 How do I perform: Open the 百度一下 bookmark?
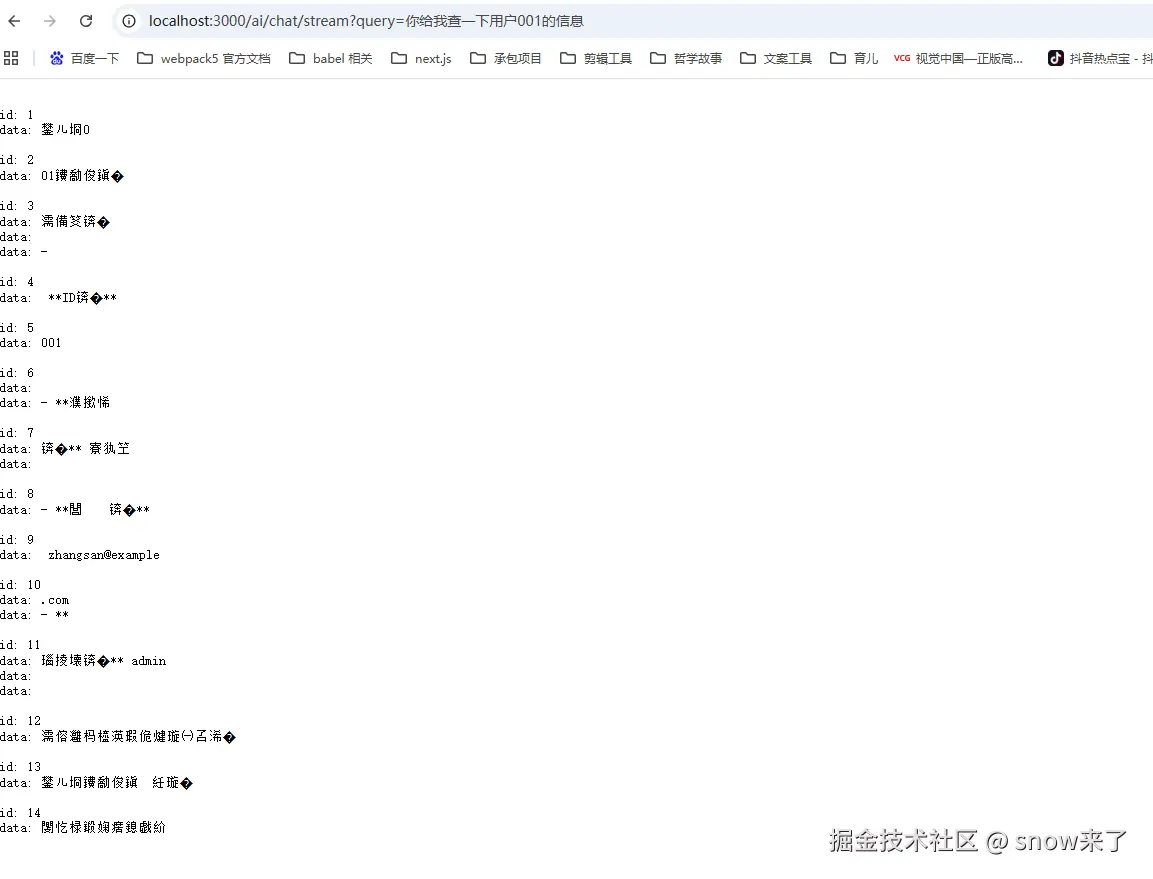(84, 58)
